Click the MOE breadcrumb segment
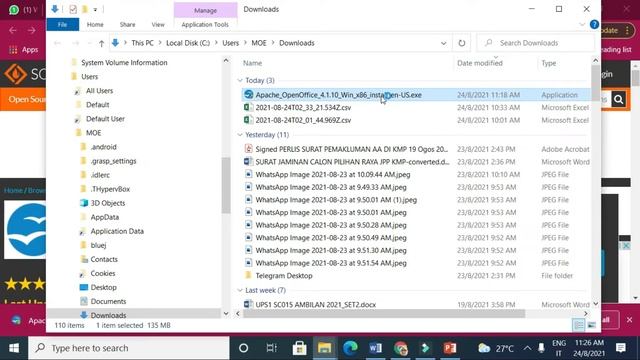 [x=259, y=43]
